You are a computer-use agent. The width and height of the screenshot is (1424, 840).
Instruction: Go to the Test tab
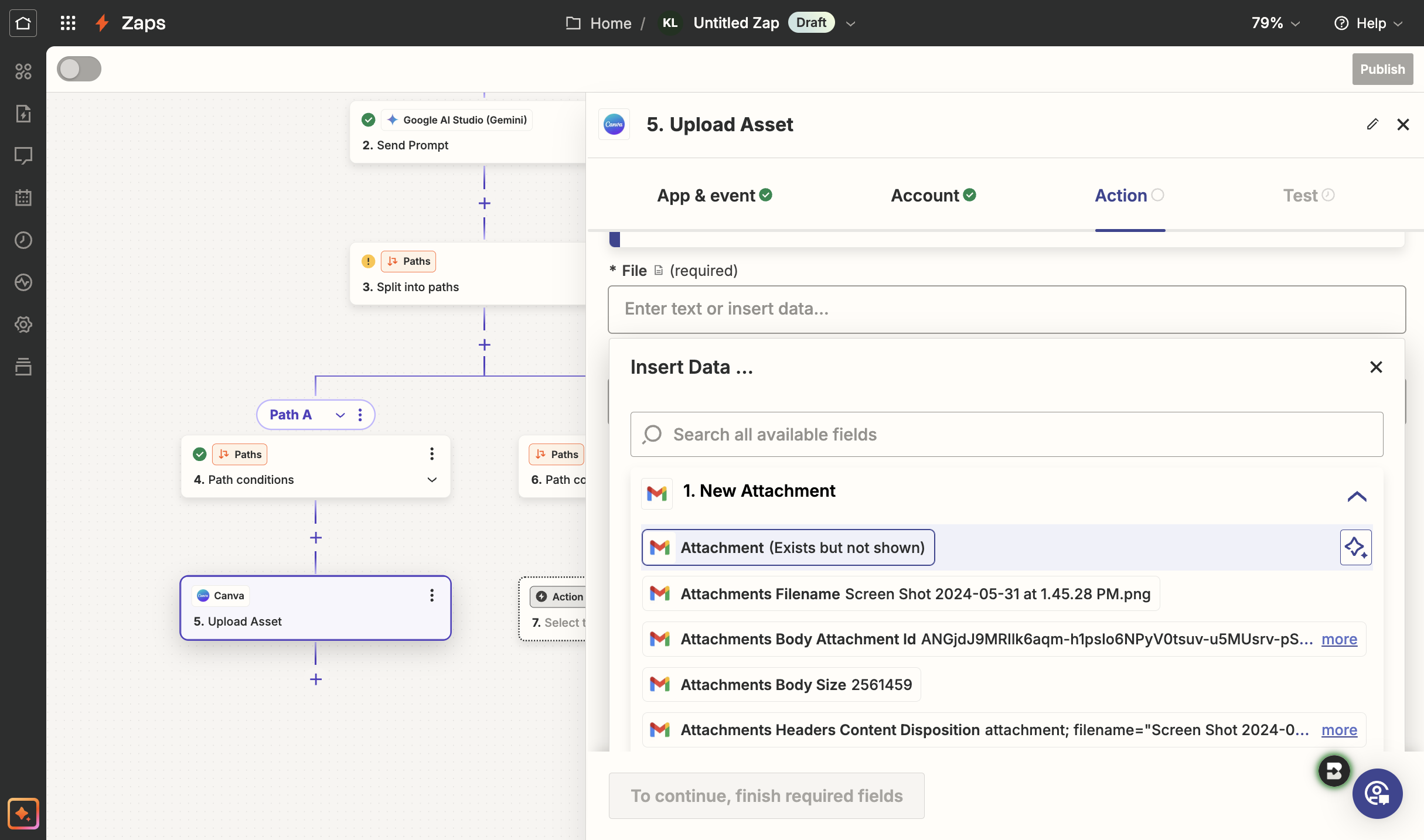click(1309, 196)
